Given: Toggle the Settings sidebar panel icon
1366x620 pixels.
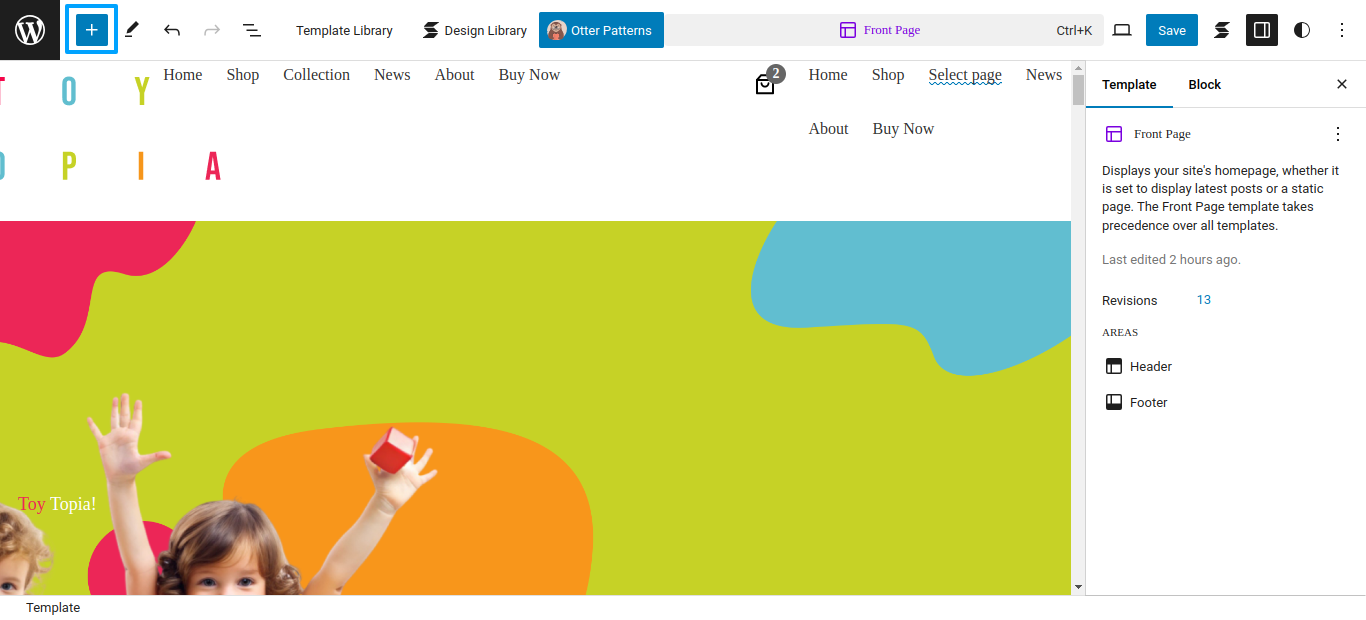Looking at the screenshot, I should pyautogui.click(x=1262, y=30).
